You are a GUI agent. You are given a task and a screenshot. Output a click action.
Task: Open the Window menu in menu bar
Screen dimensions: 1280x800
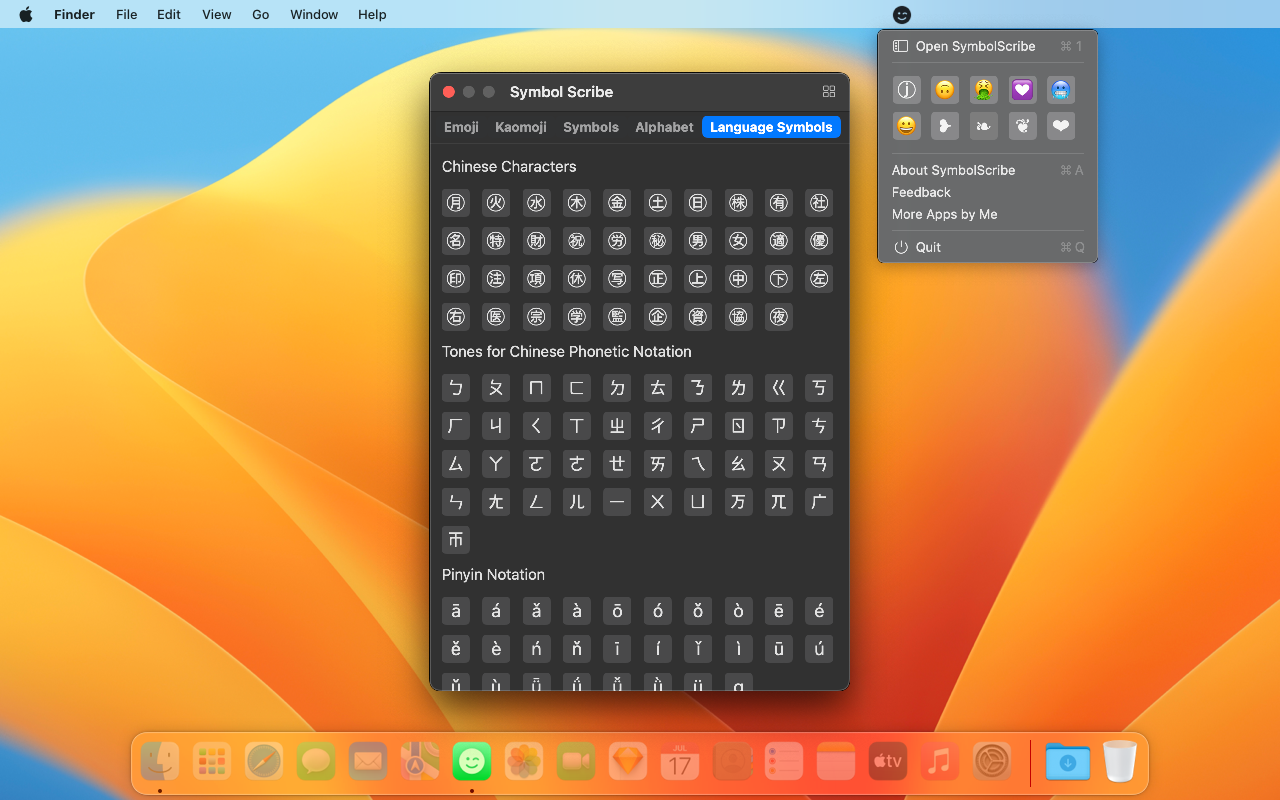pyautogui.click(x=314, y=14)
